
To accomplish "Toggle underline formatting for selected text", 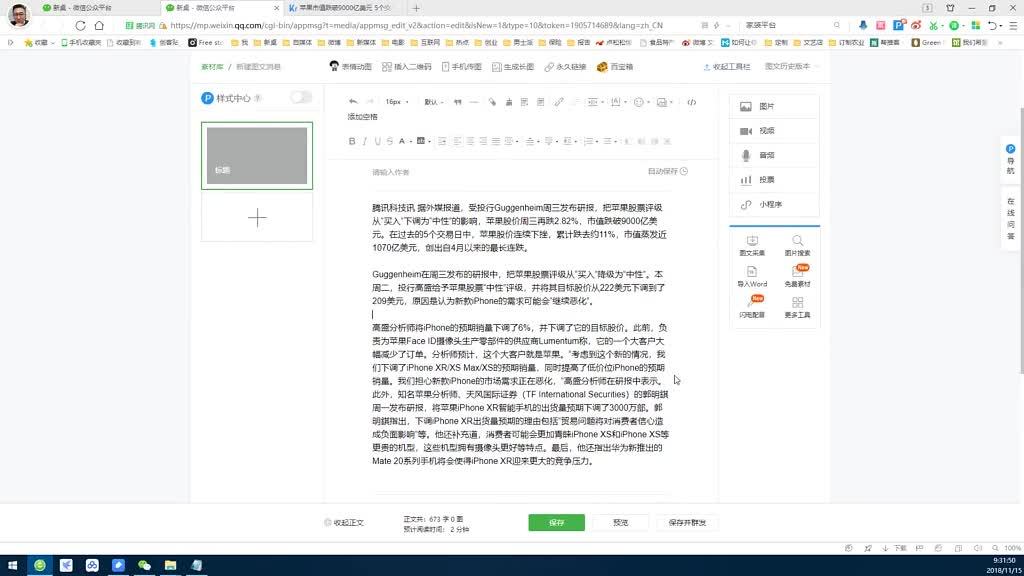I will 376,141.
